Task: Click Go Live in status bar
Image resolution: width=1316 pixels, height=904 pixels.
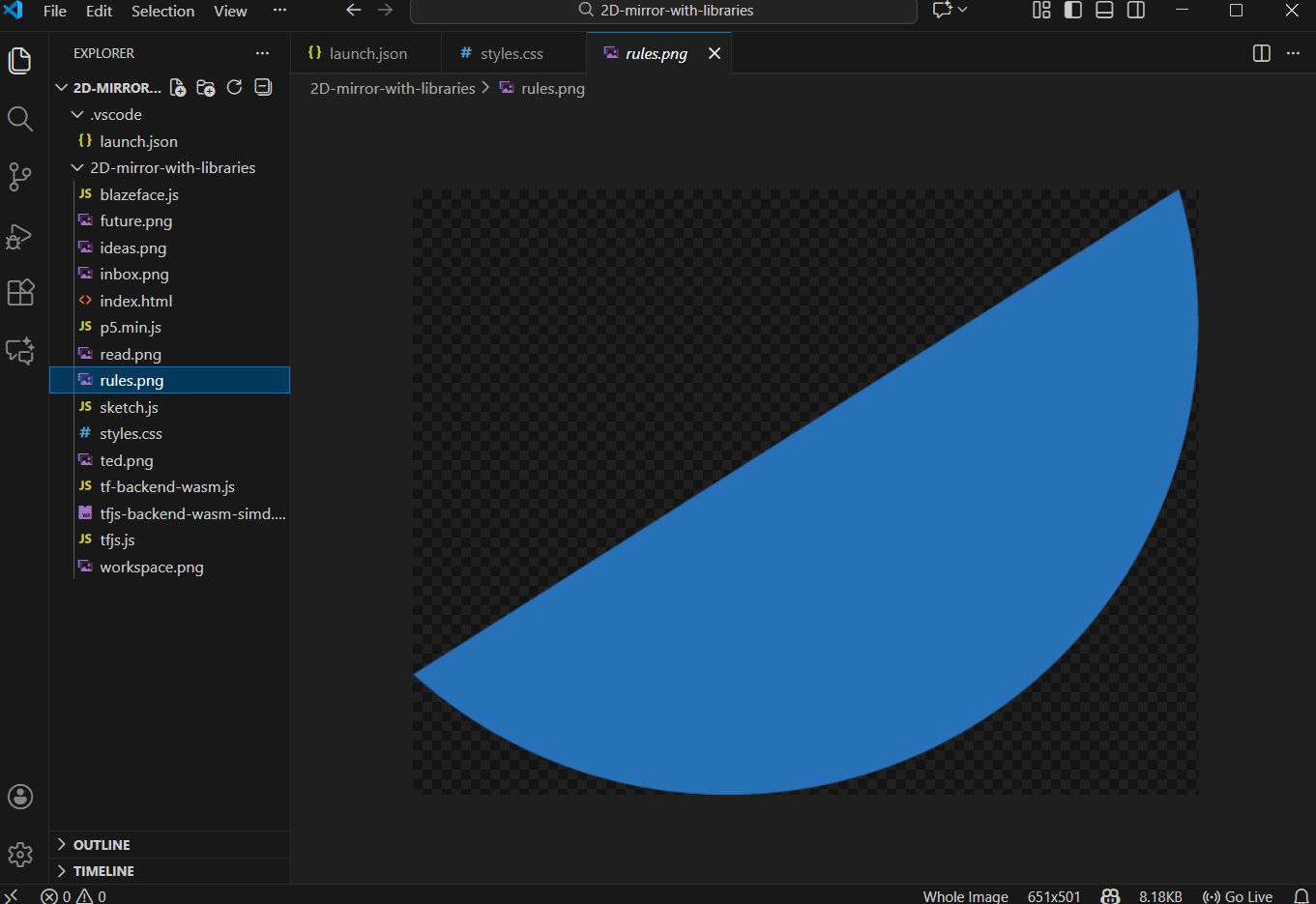Action: point(1238,896)
